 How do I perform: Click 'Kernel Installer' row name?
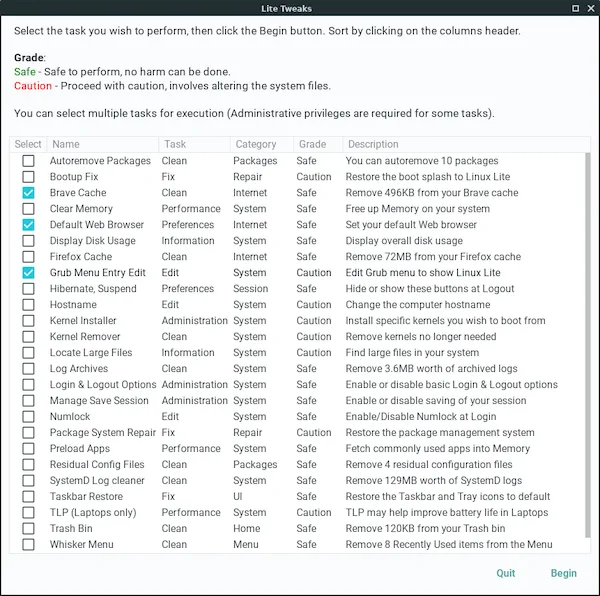click(83, 321)
